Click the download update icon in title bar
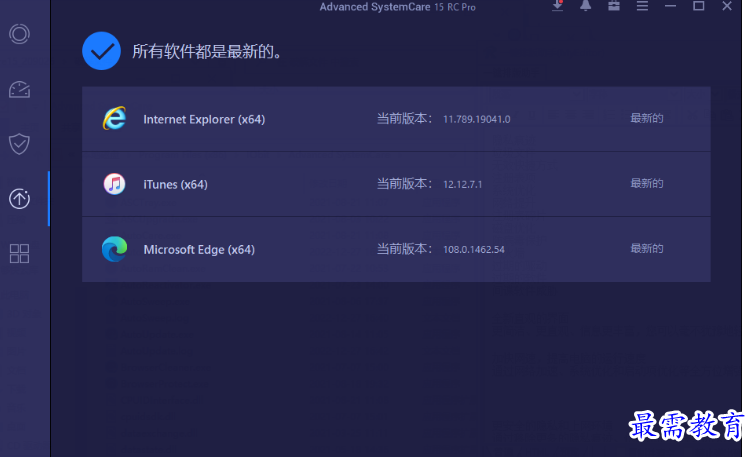The image size is (753, 457). pyautogui.click(x=558, y=6)
